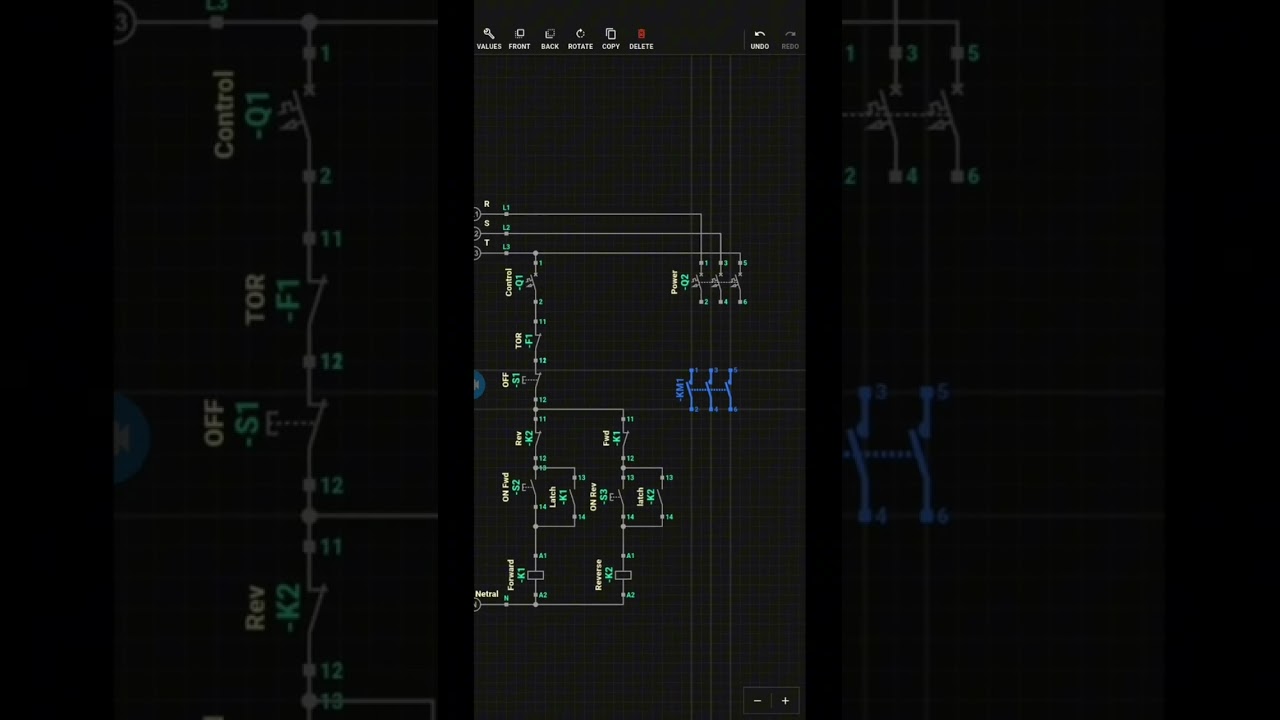
Task: Select the Reverse -K2 coil
Action: coord(623,575)
